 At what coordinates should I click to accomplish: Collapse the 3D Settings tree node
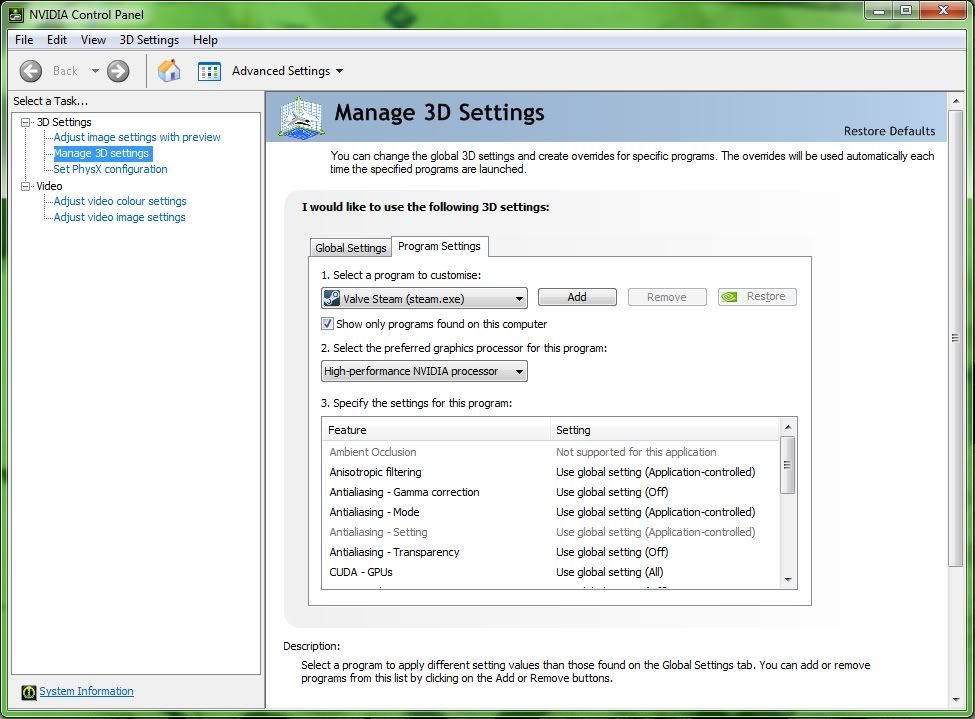click(x=25, y=123)
